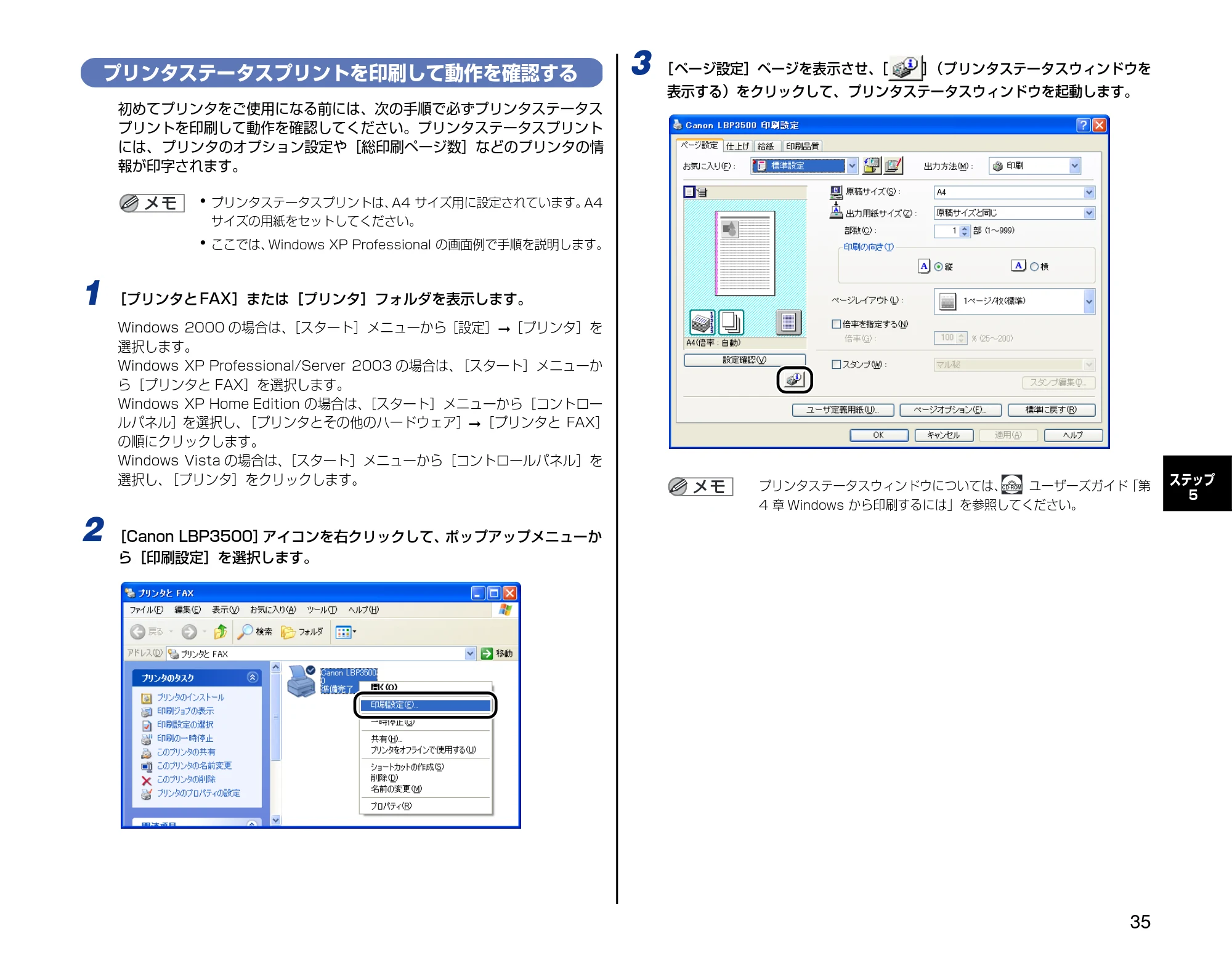This screenshot has height=958, width=1232.
Task: Click the printer status window icon button
Action: (x=795, y=380)
